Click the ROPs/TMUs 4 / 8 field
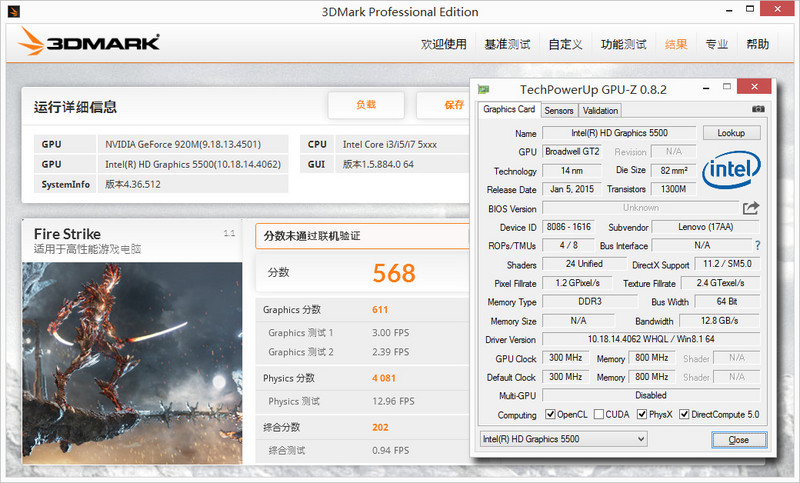Image resolution: width=800 pixels, height=483 pixels. 568,245
